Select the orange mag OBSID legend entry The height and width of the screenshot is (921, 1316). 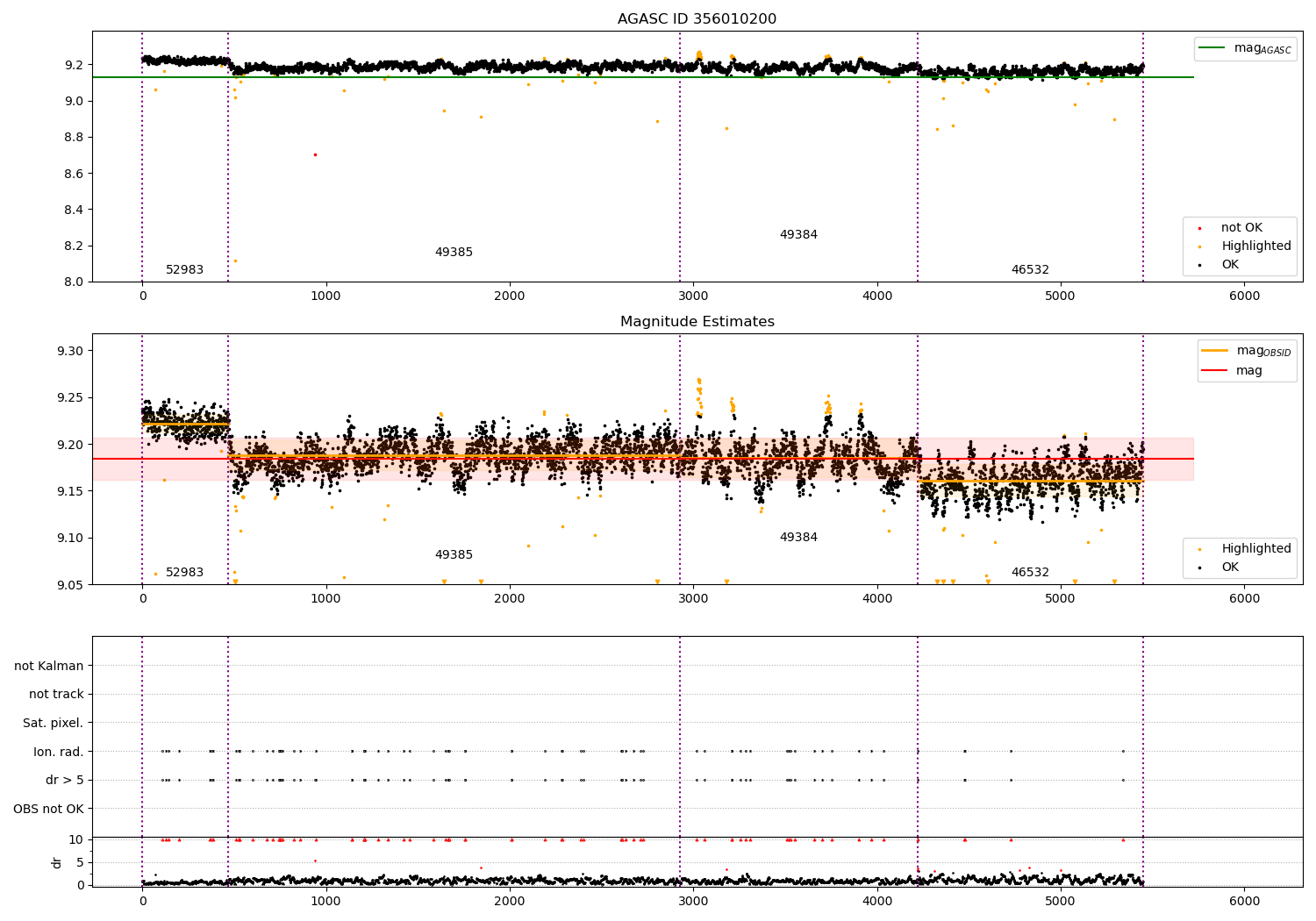[1246, 351]
